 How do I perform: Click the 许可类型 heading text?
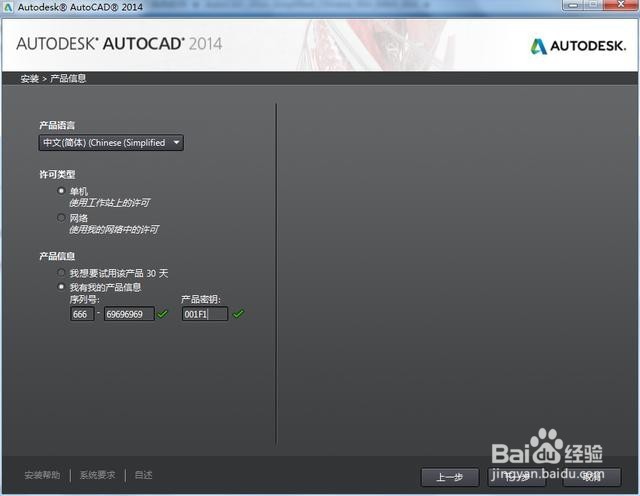[x=57, y=174]
